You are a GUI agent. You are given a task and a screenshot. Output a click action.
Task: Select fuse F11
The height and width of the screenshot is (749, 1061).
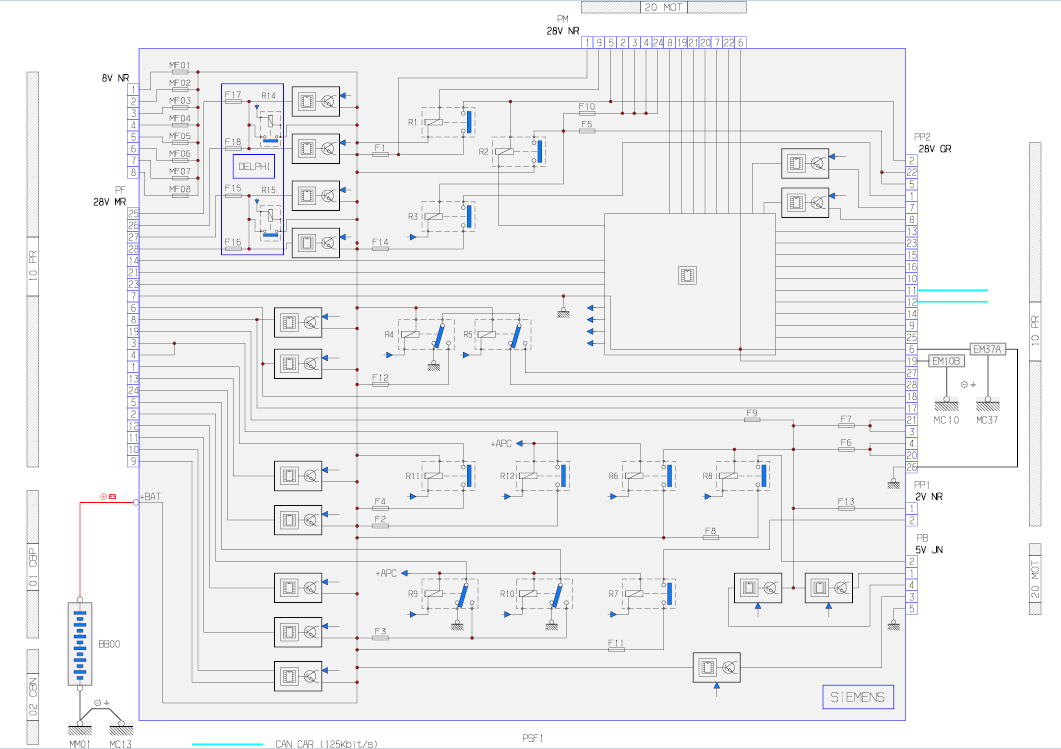pyautogui.click(x=616, y=650)
